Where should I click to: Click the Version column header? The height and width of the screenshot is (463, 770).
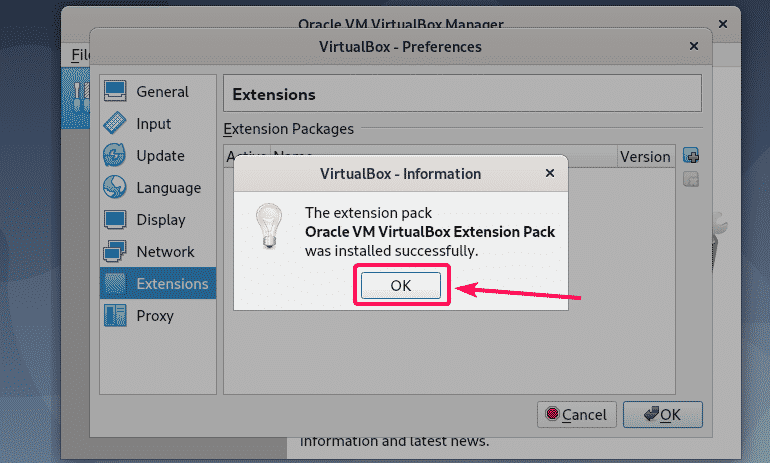644,156
